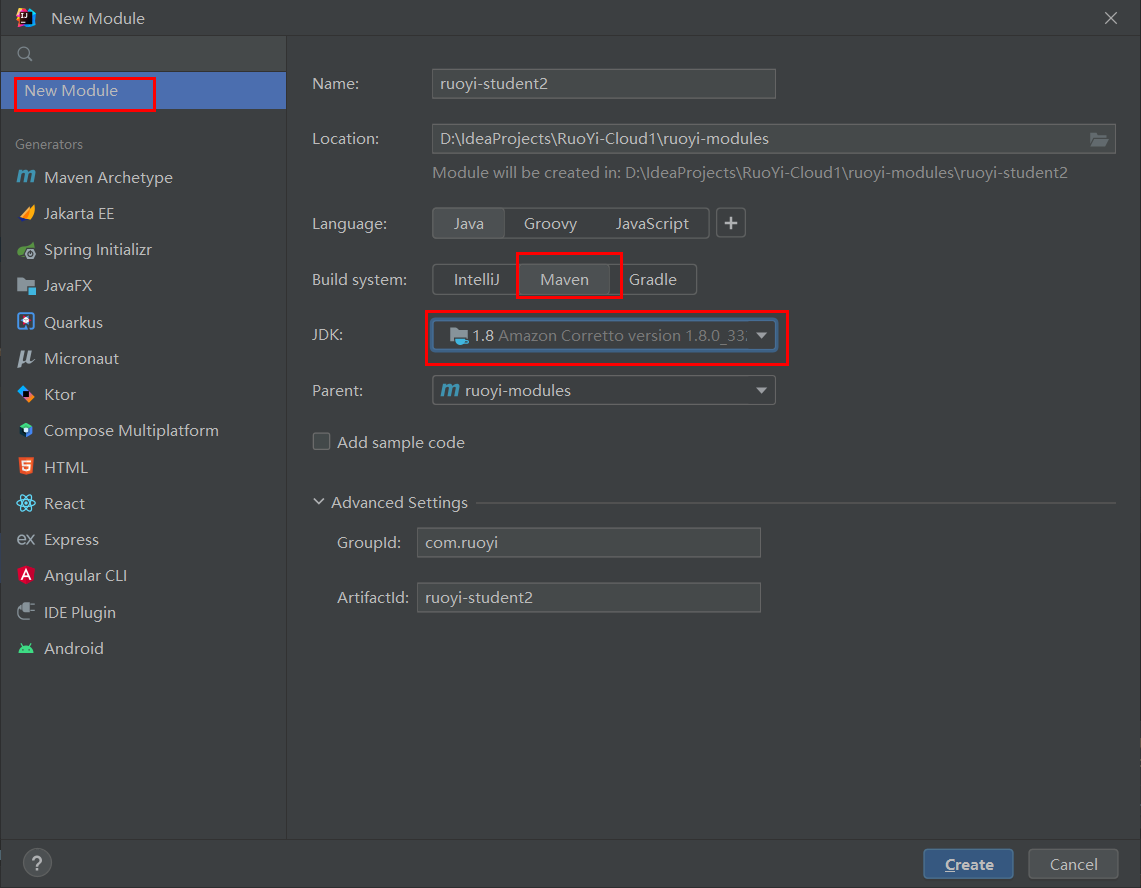Select React generator entry
The image size is (1141, 888).
coord(143,504)
